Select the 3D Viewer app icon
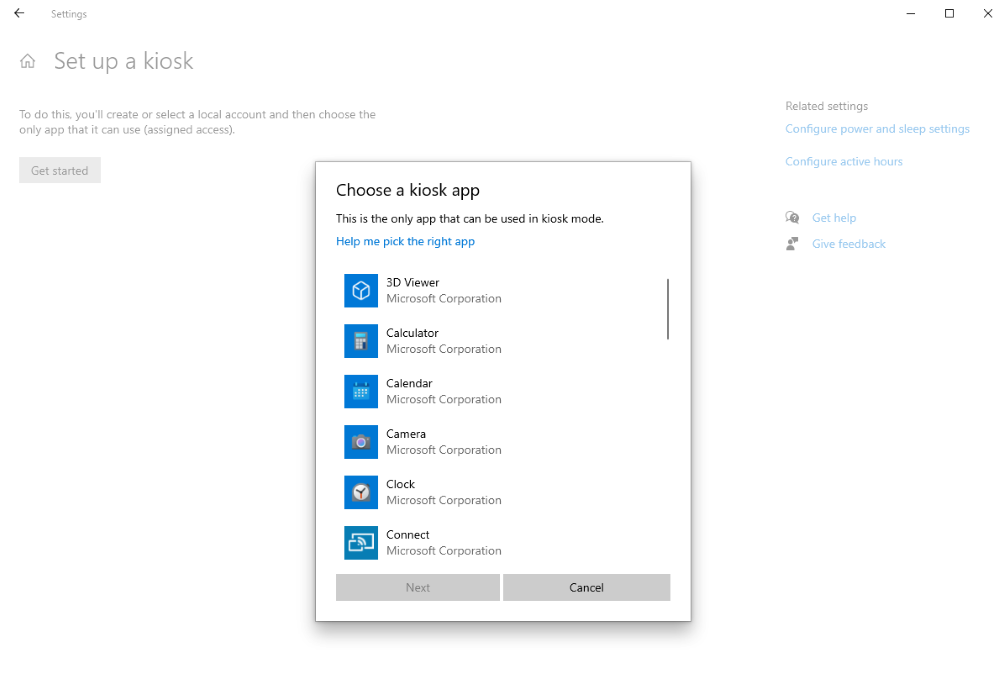The width and height of the screenshot is (1000, 685). click(360, 291)
